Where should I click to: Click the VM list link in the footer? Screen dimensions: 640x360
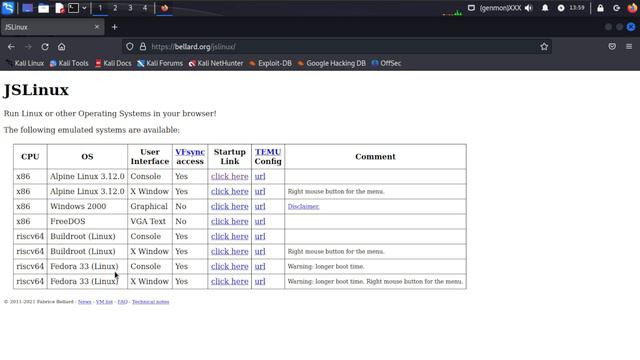point(104,302)
